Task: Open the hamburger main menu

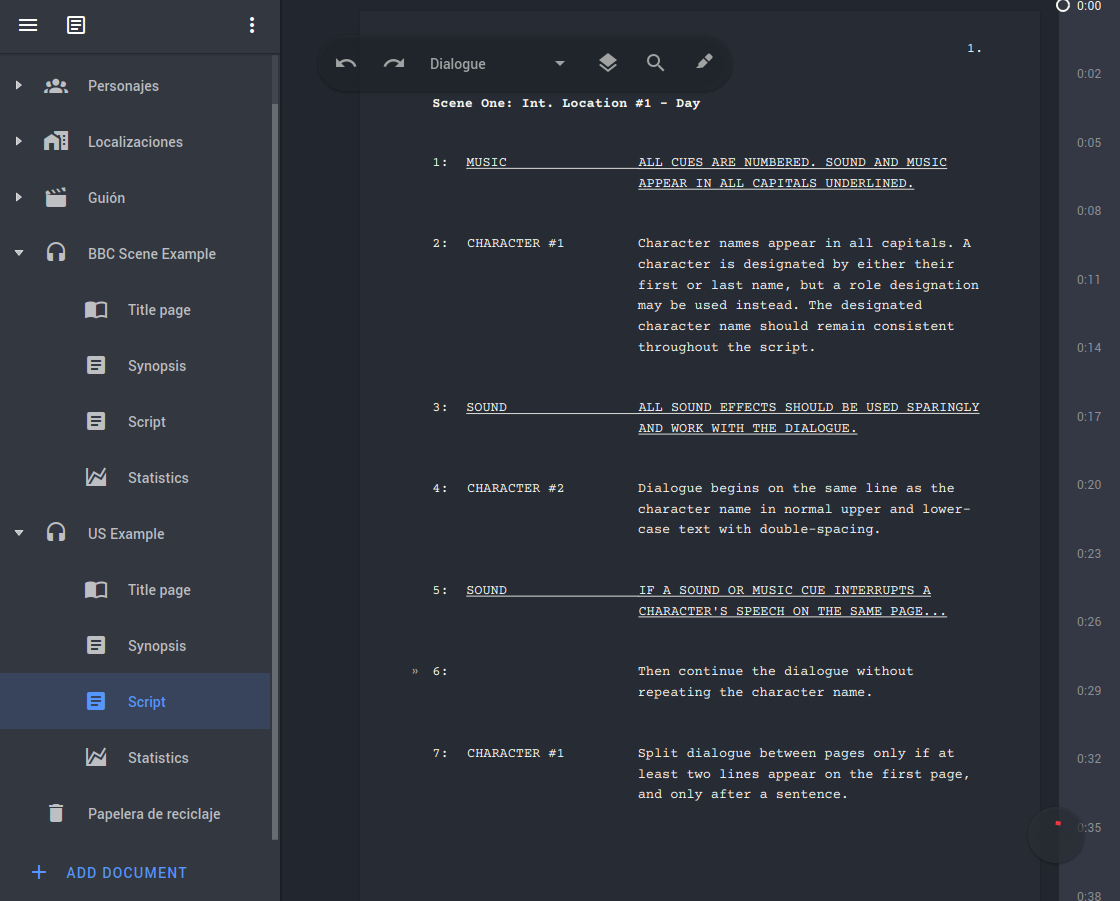Action: point(28,25)
